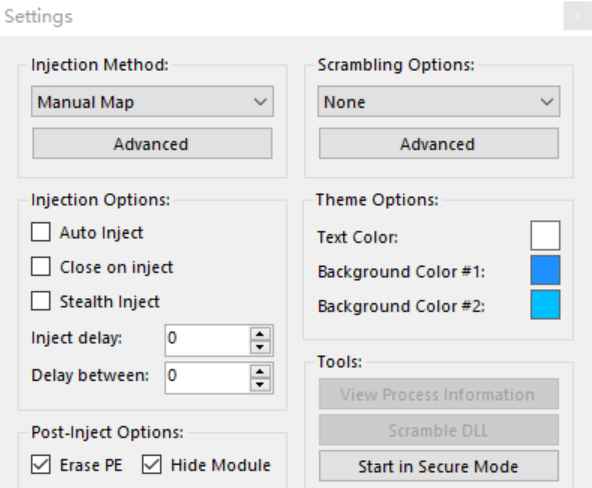Open Advanced scrambling settings
Viewport: 592px width, 488px height.
(x=438, y=143)
